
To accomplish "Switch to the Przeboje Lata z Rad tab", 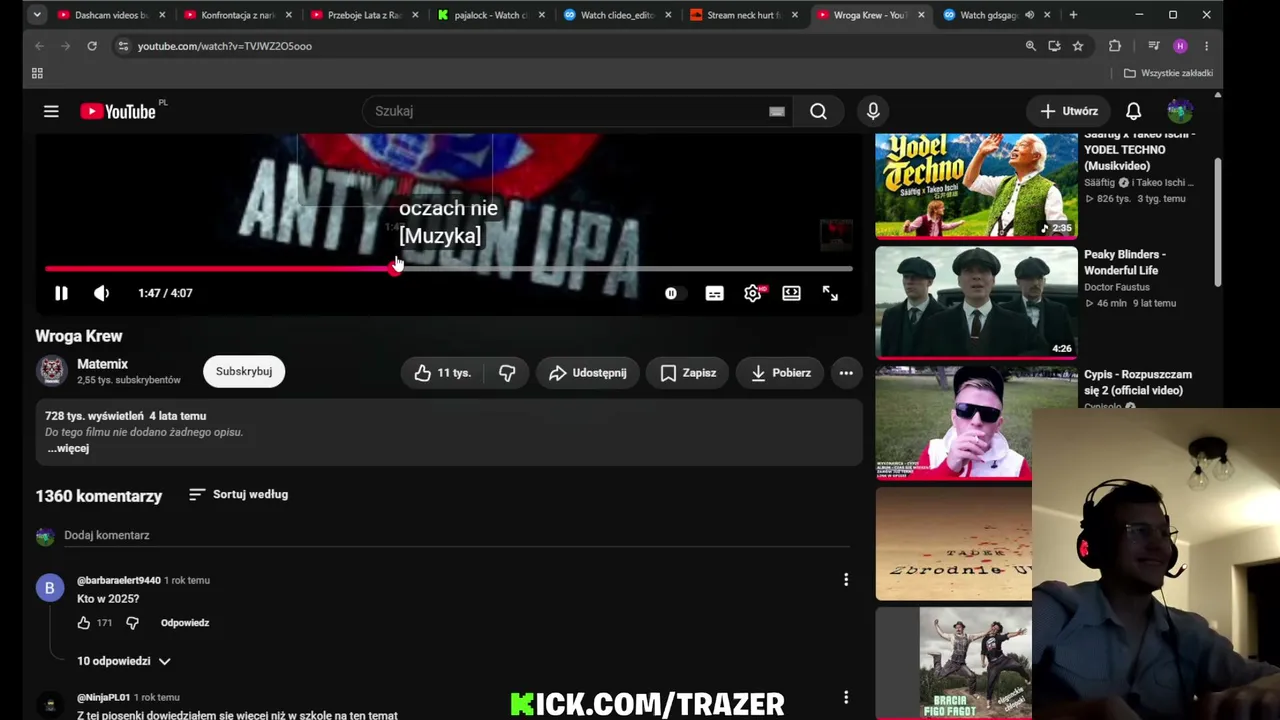I will pyautogui.click(x=365, y=15).
